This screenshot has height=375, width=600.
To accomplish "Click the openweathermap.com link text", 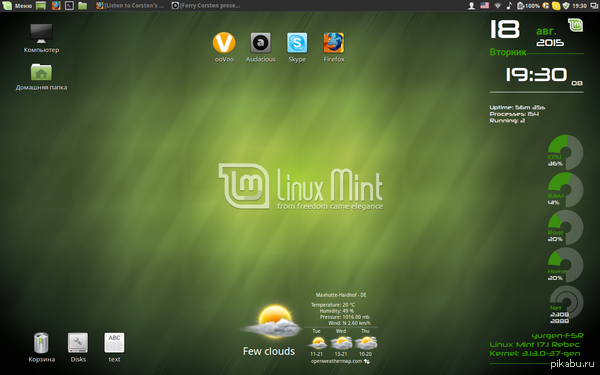I will point(336,361).
